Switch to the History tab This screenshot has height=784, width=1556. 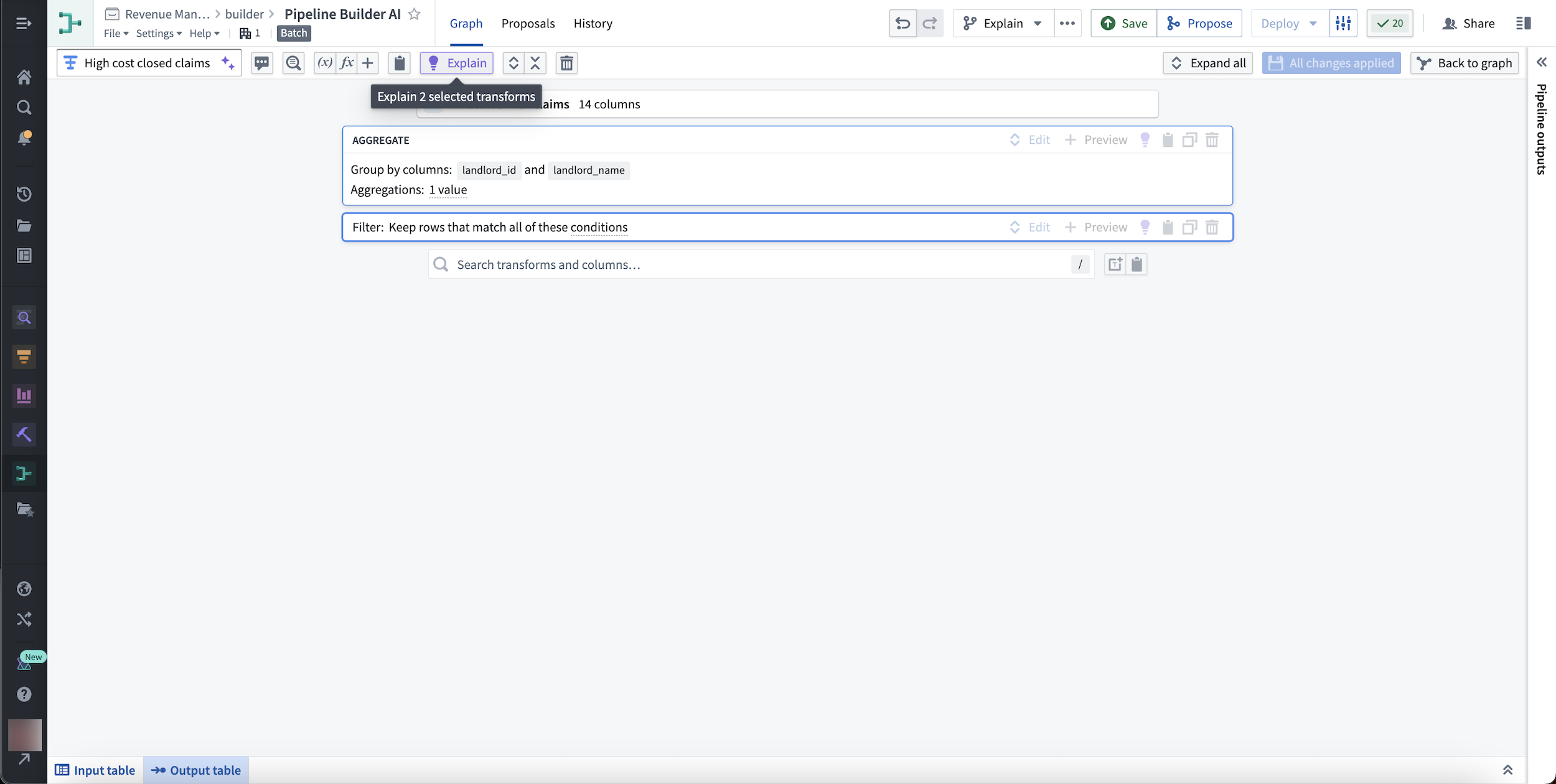coord(593,24)
